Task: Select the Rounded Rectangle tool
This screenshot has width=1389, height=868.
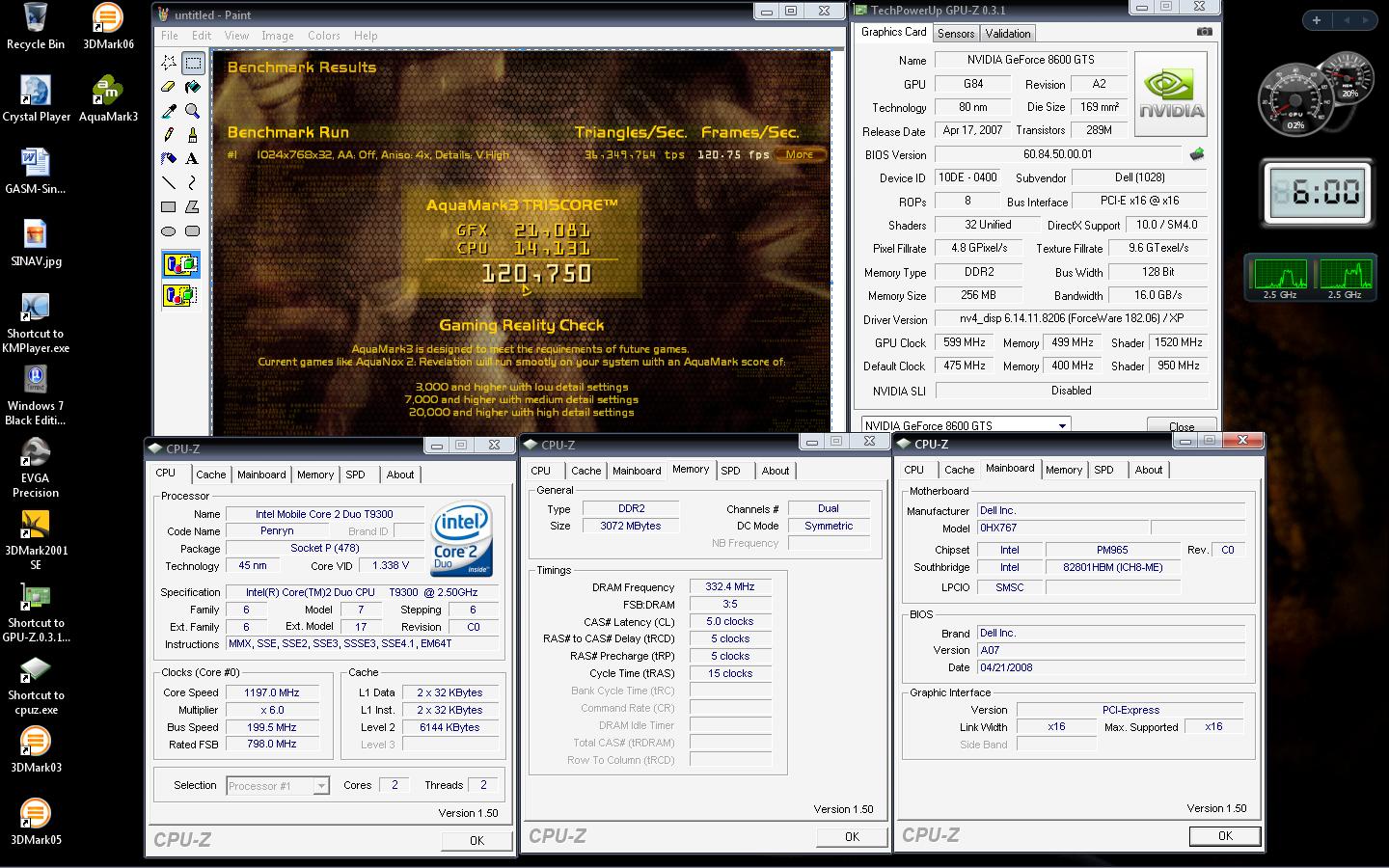Action: pos(193,231)
